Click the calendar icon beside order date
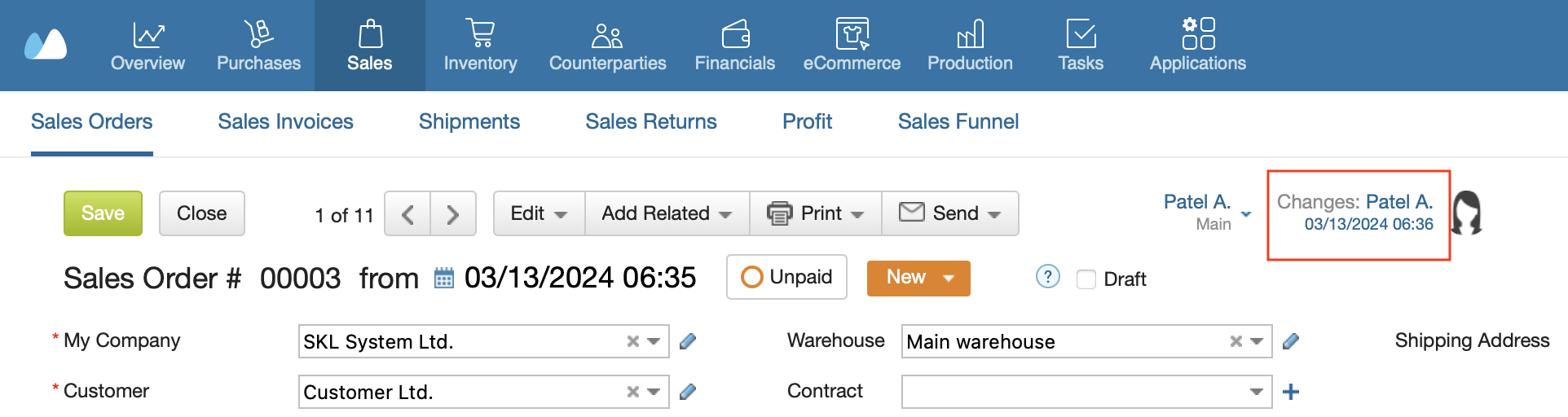This screenshot has width=1568, height=417. (443, 279)
